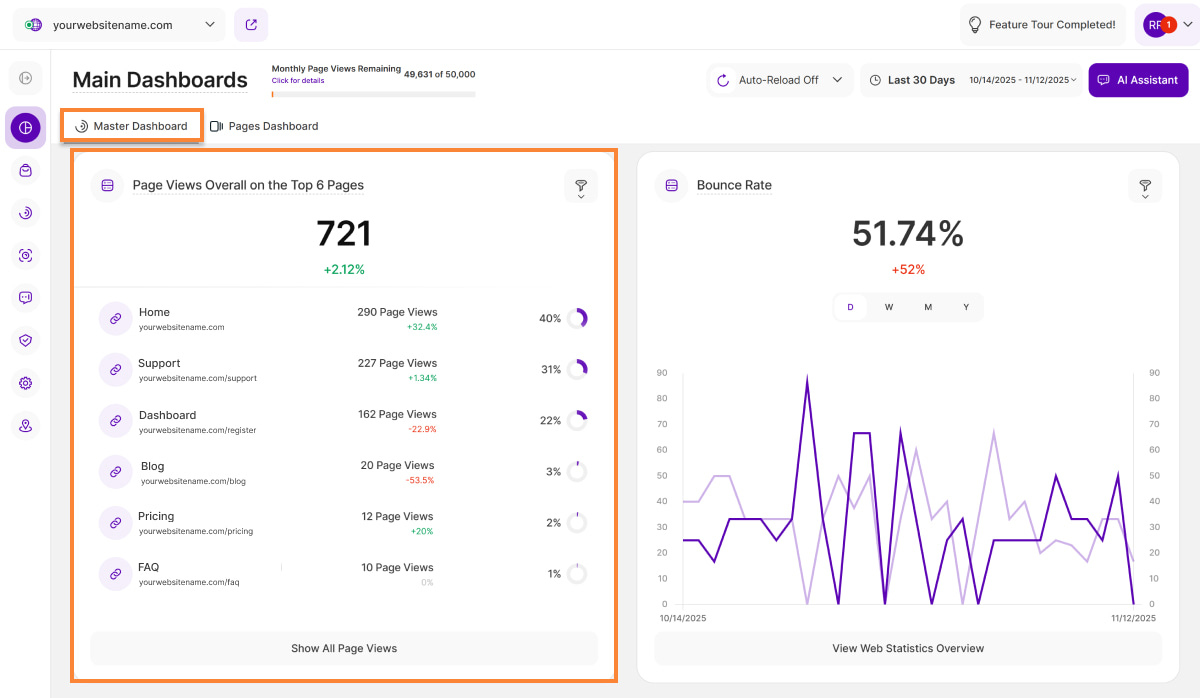The width and height of the screenshot is (1200, 698).
Task: Expand the left sidebar with arrow icon
Action: [25, 78]
